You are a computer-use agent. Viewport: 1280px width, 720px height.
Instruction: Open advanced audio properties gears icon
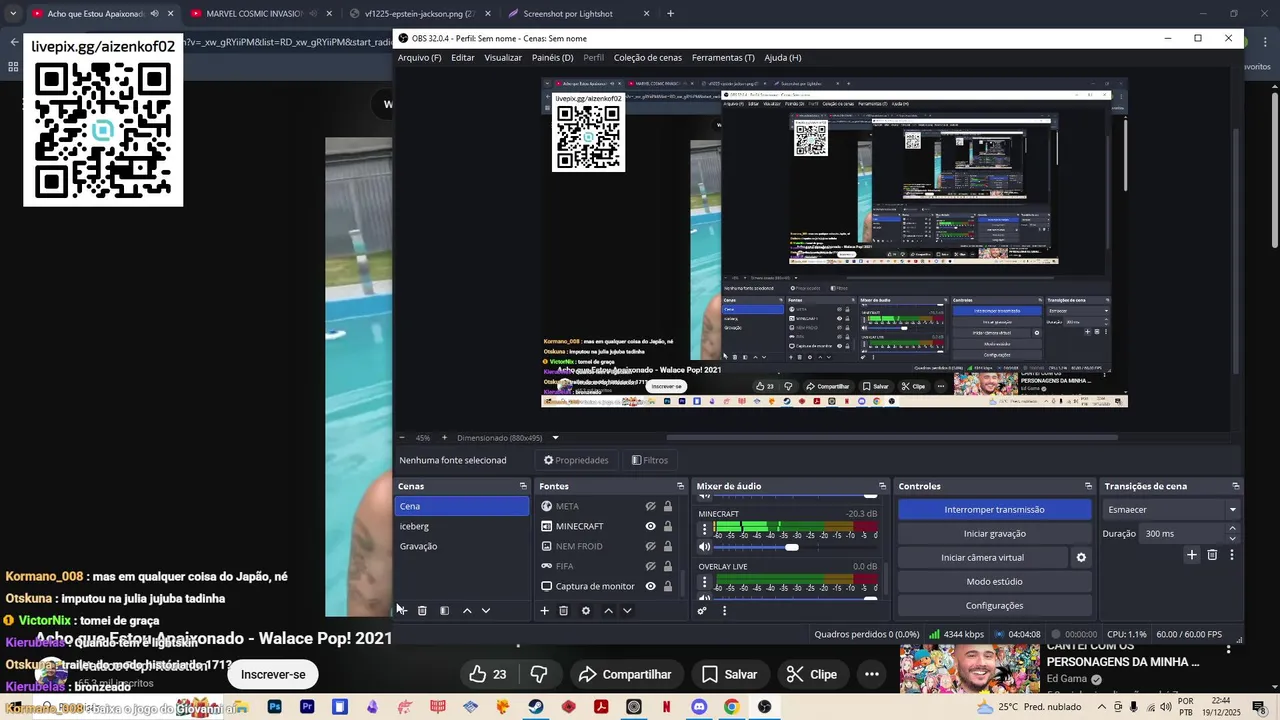[702, 610]
